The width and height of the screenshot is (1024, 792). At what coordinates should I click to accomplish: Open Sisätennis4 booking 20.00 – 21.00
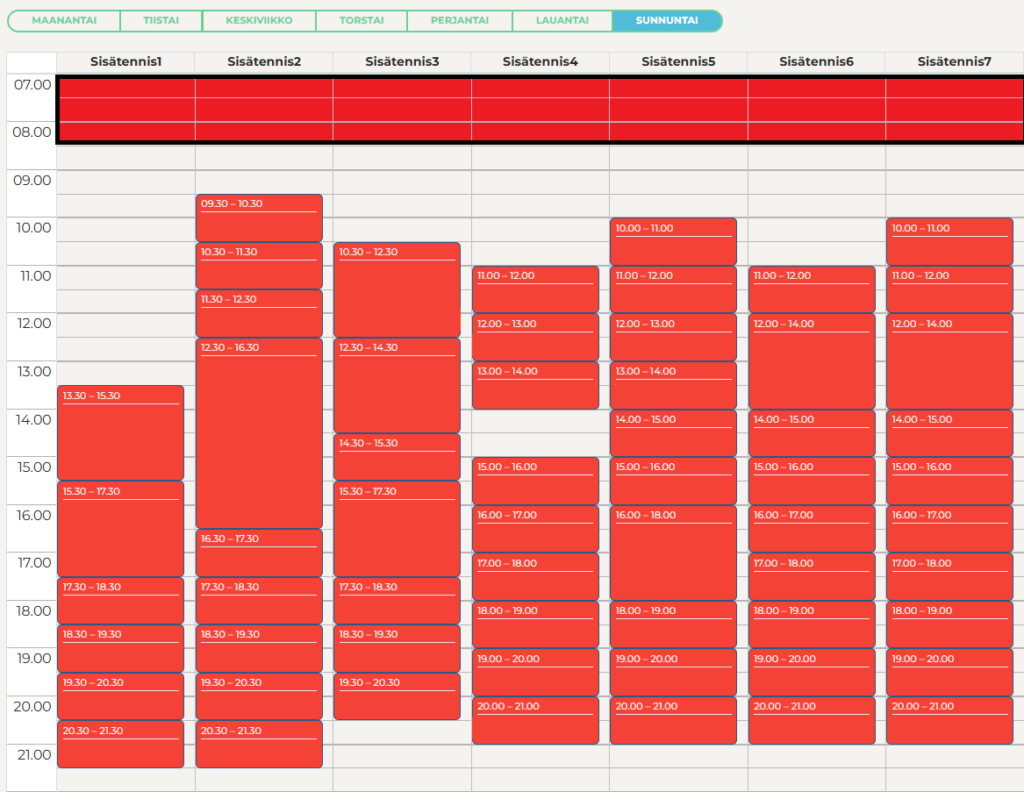[536, 720]
